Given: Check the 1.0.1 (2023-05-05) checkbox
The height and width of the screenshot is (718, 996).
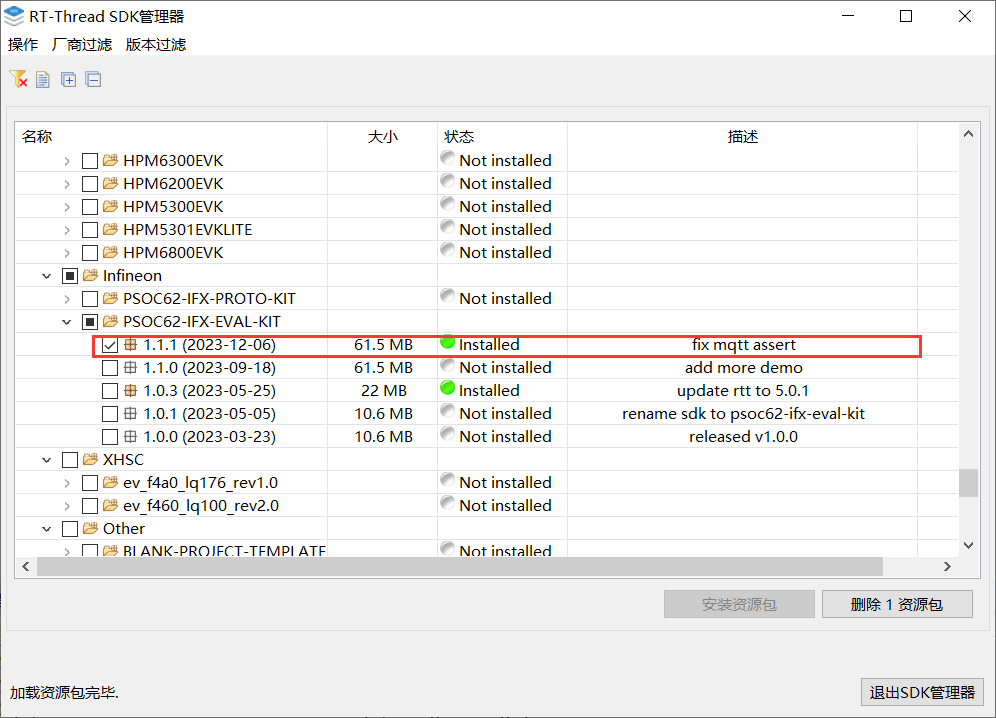Looking at the screenshot, I should click(110, 414).
